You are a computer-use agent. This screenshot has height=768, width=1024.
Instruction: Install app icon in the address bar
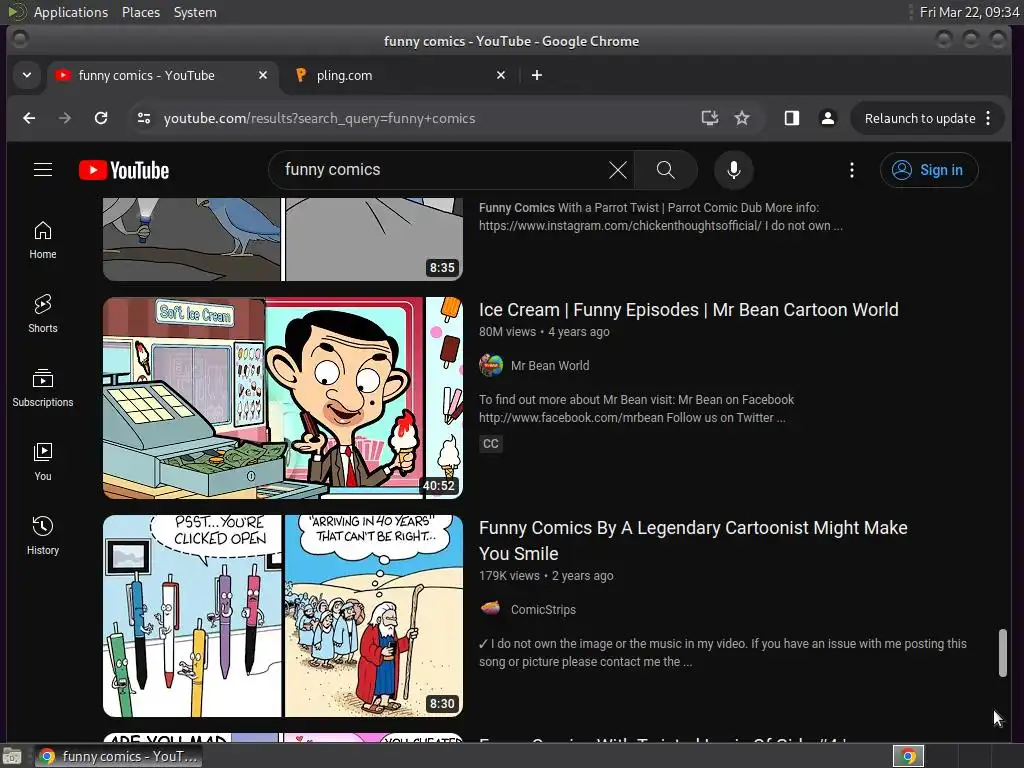(x=709, y=118)
